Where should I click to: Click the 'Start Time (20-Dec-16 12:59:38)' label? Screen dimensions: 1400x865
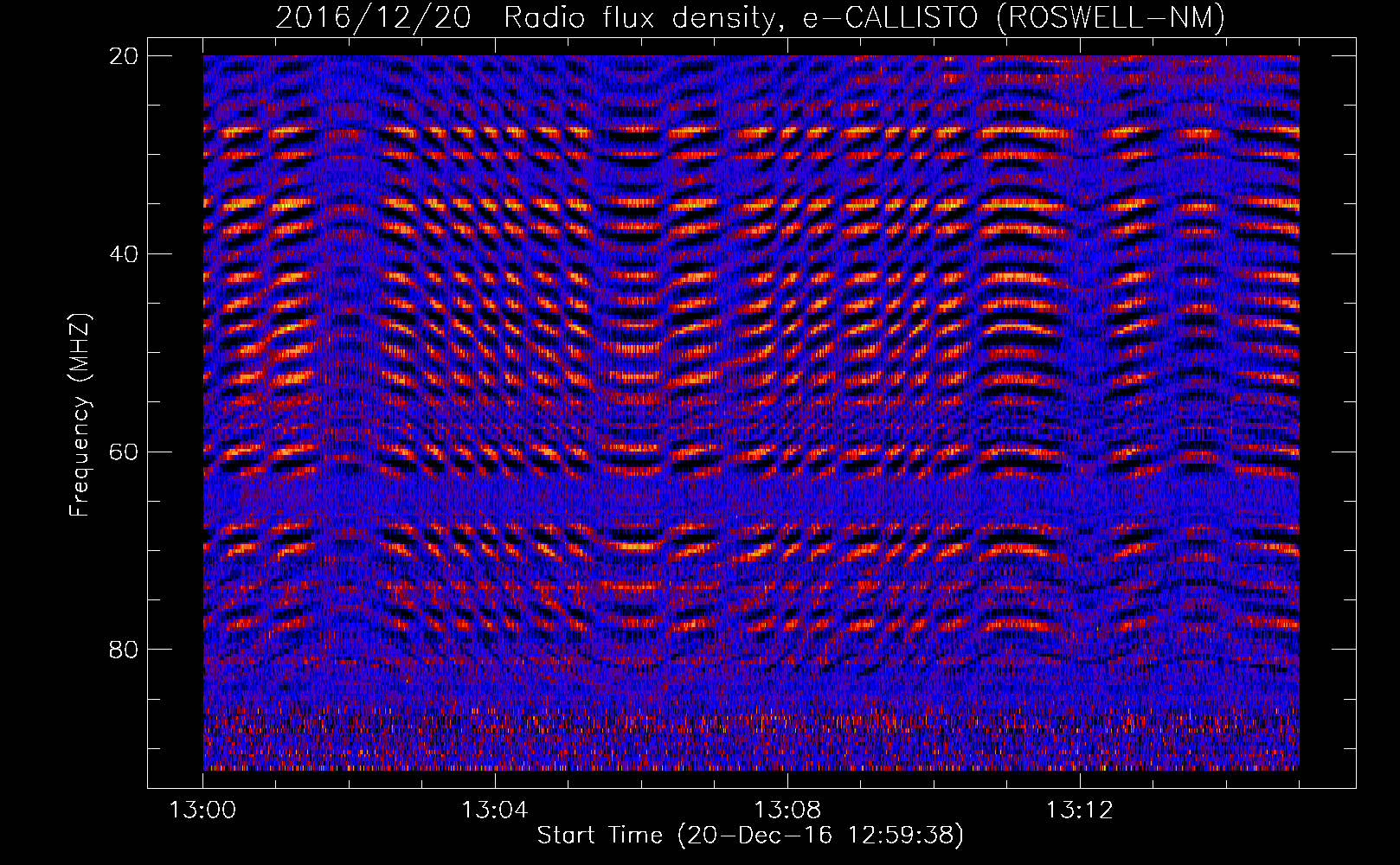[x=750, y=836]
